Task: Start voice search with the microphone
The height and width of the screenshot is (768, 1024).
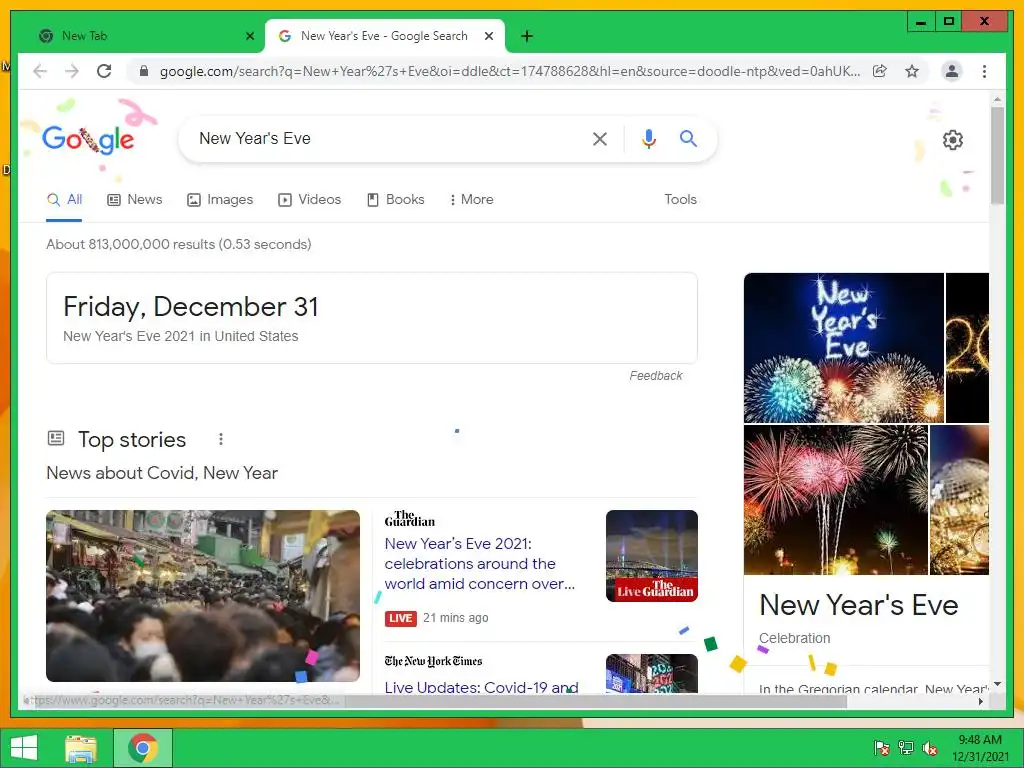Action: tap(648, 138)
